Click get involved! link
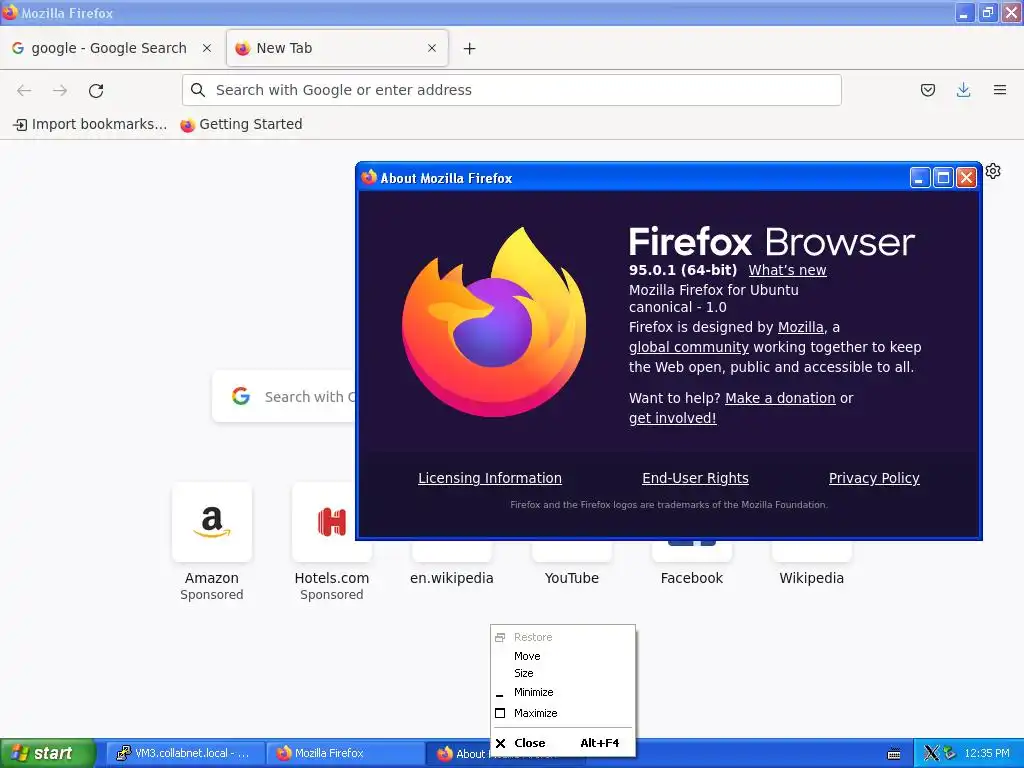Image resolution: width=1024 pixels, height=768 pixels. coord(673,418)
